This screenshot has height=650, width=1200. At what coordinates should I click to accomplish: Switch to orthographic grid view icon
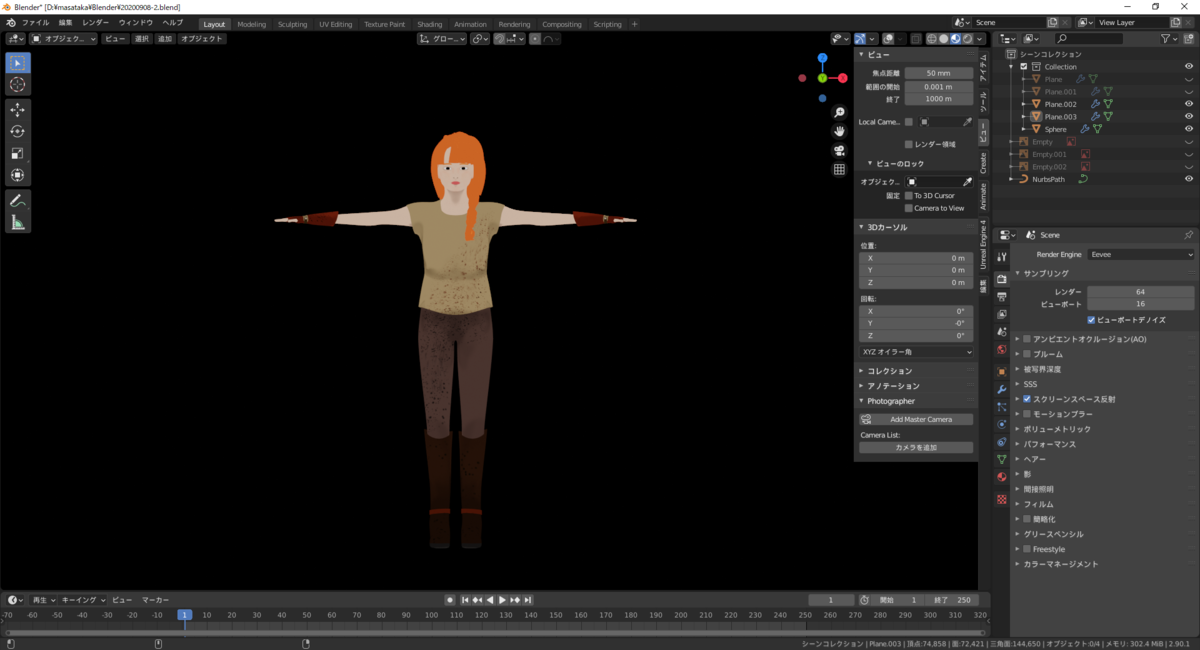[x=840, y=169]
